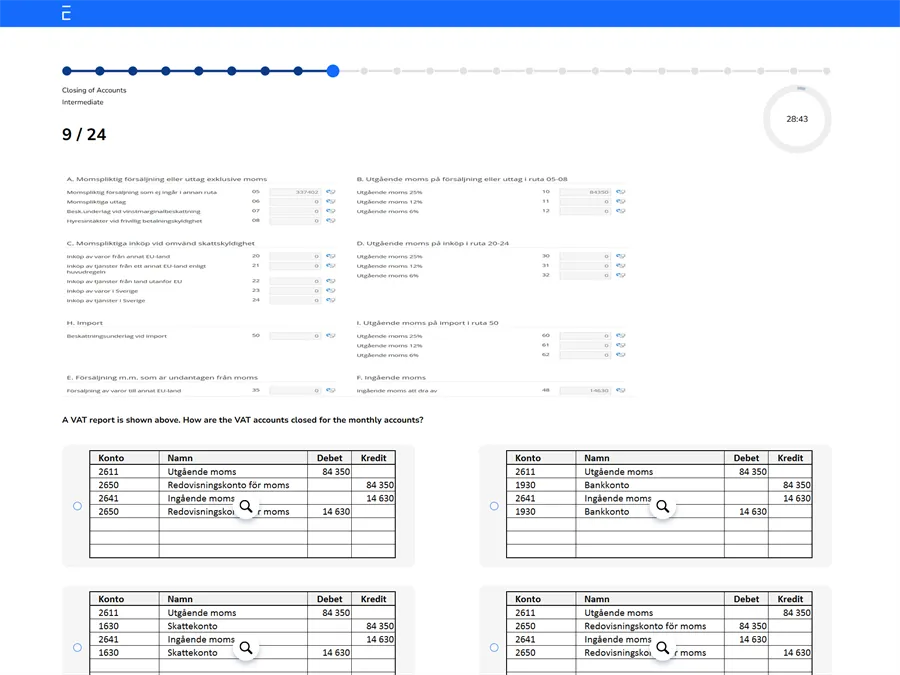900x675 pixels.
Task: Magnify the bottom-right answer table image
Action: 662,648
